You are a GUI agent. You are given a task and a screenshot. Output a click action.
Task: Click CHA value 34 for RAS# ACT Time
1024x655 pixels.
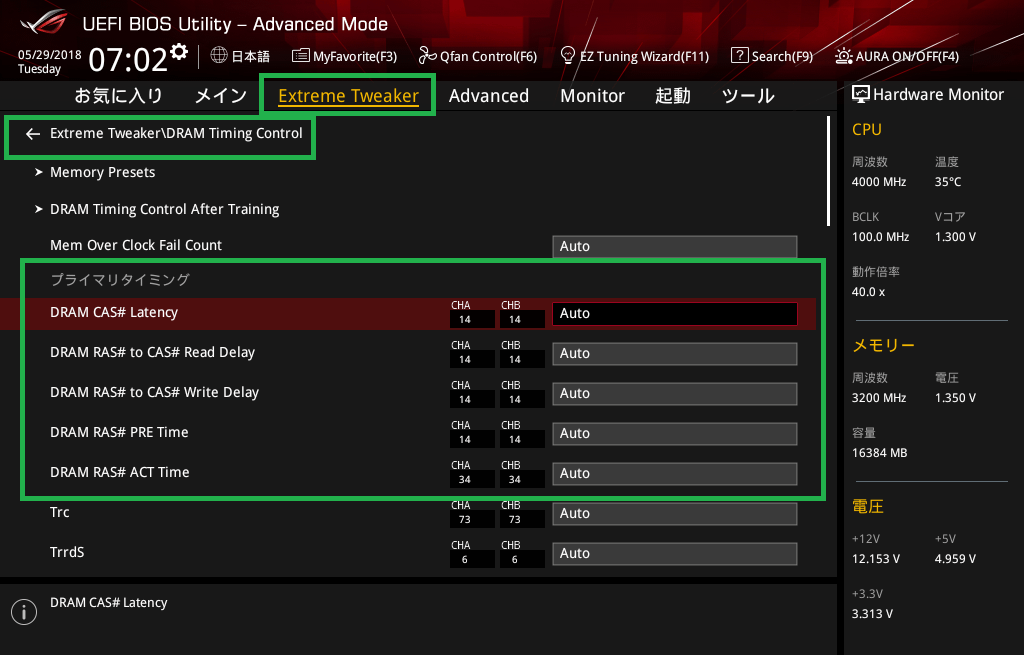pyautogui.click(x=464, y=479)
